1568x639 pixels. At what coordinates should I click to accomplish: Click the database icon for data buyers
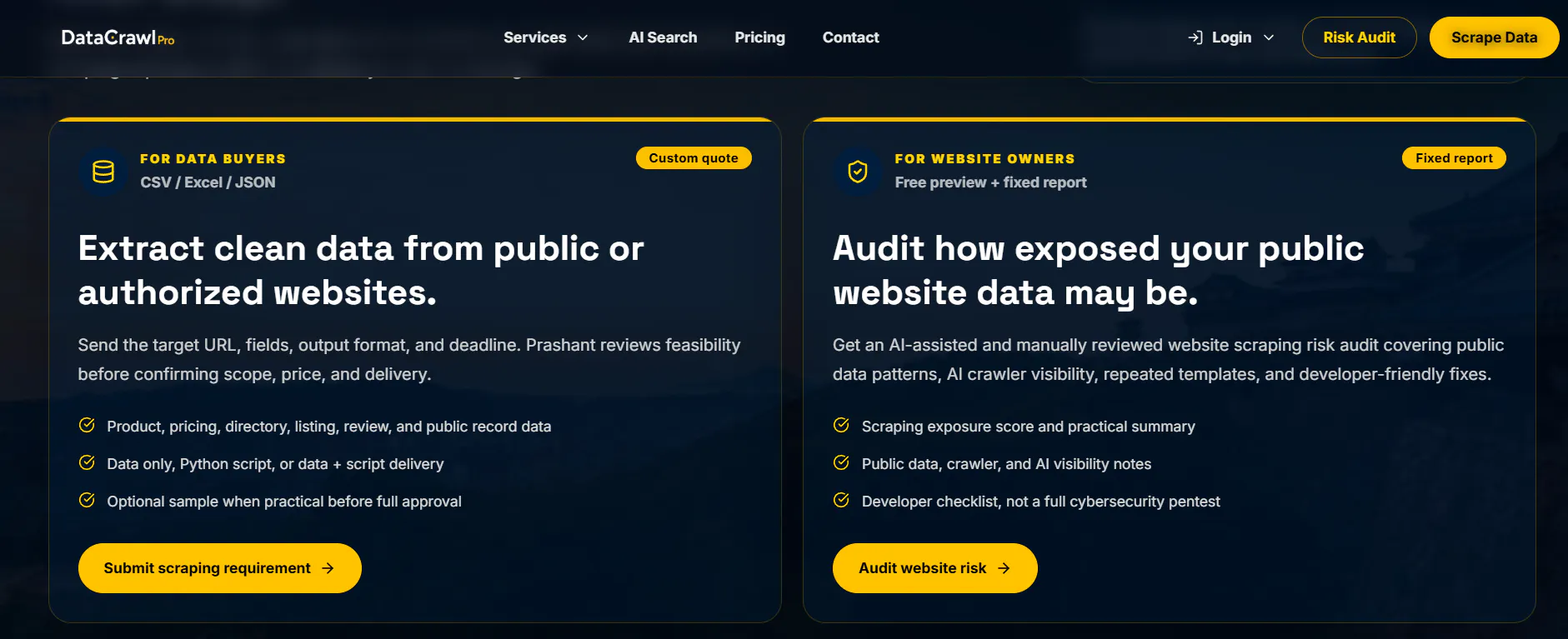(103, 172)
